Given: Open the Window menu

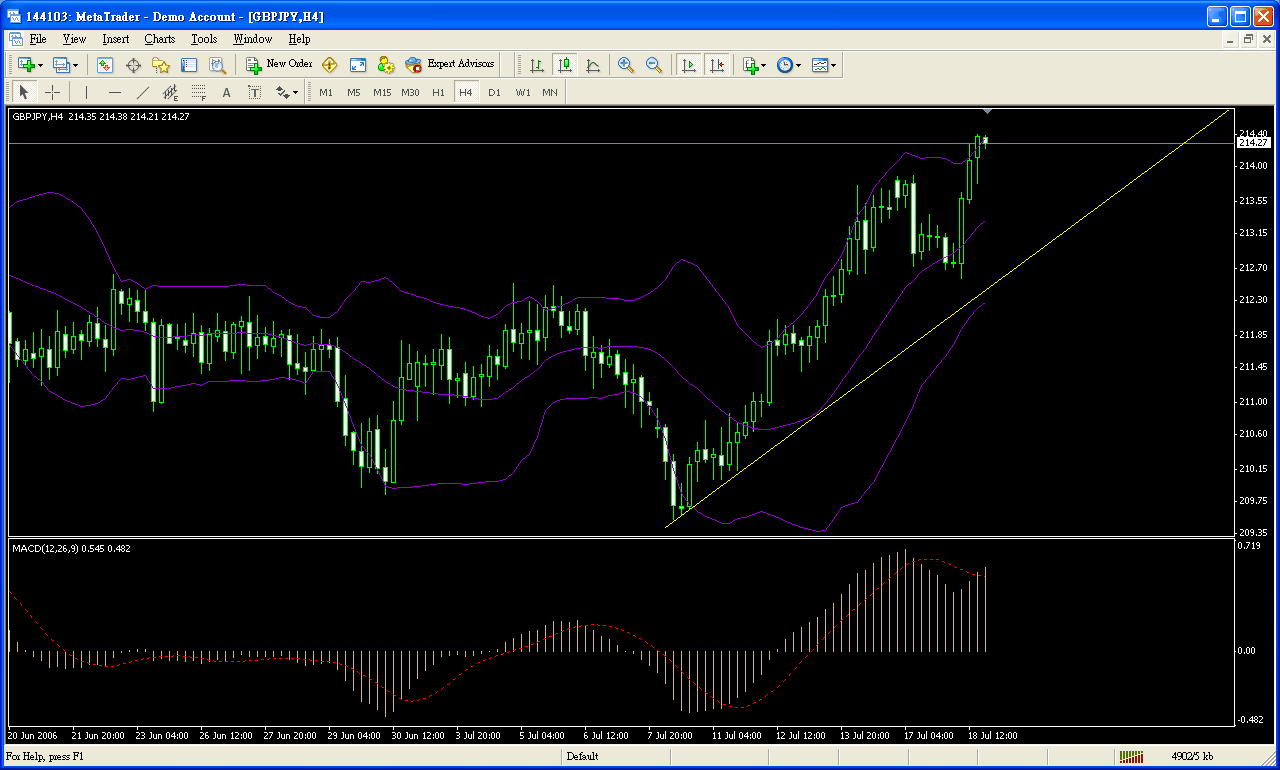Looking at the screenshot, I should 252,39.
